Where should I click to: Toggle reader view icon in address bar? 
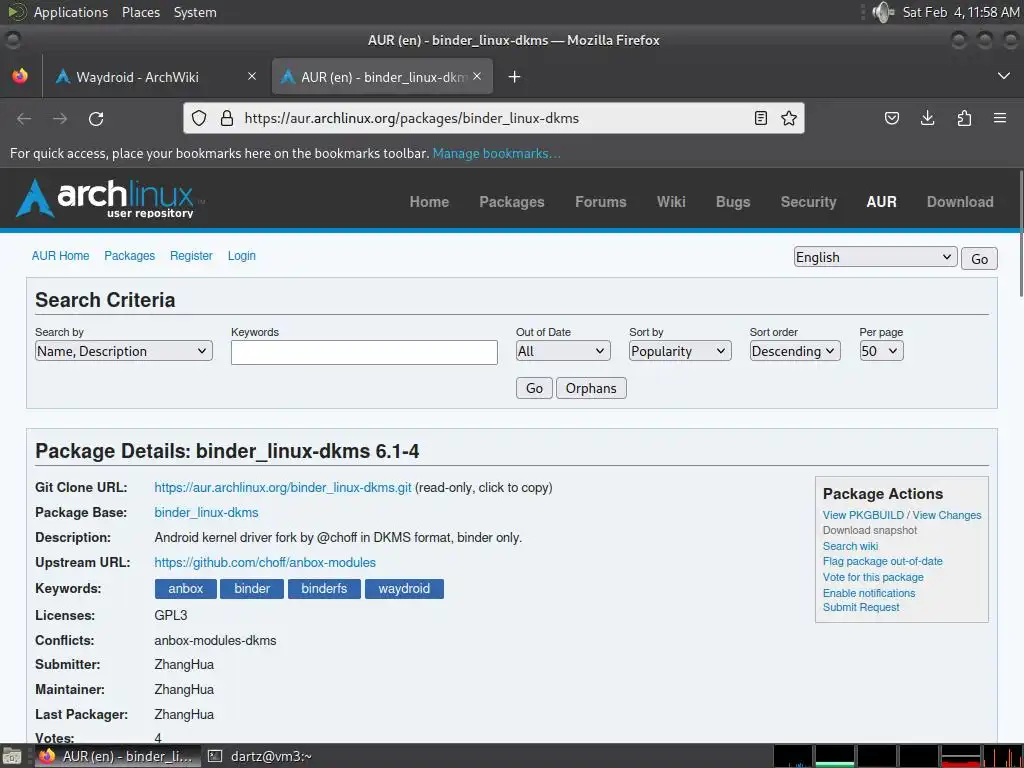pos(761,118)
